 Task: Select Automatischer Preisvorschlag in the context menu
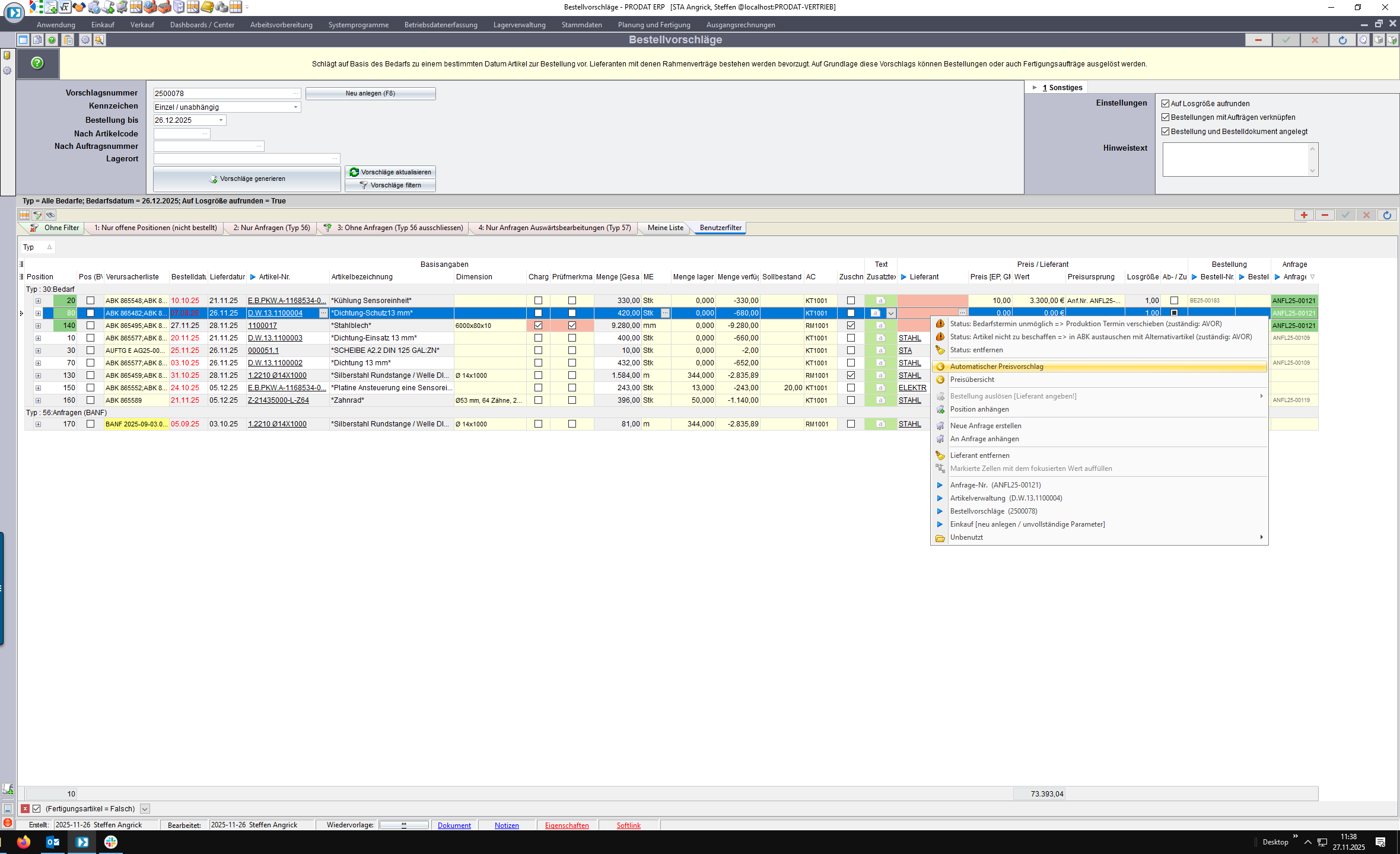coord(997,367)
